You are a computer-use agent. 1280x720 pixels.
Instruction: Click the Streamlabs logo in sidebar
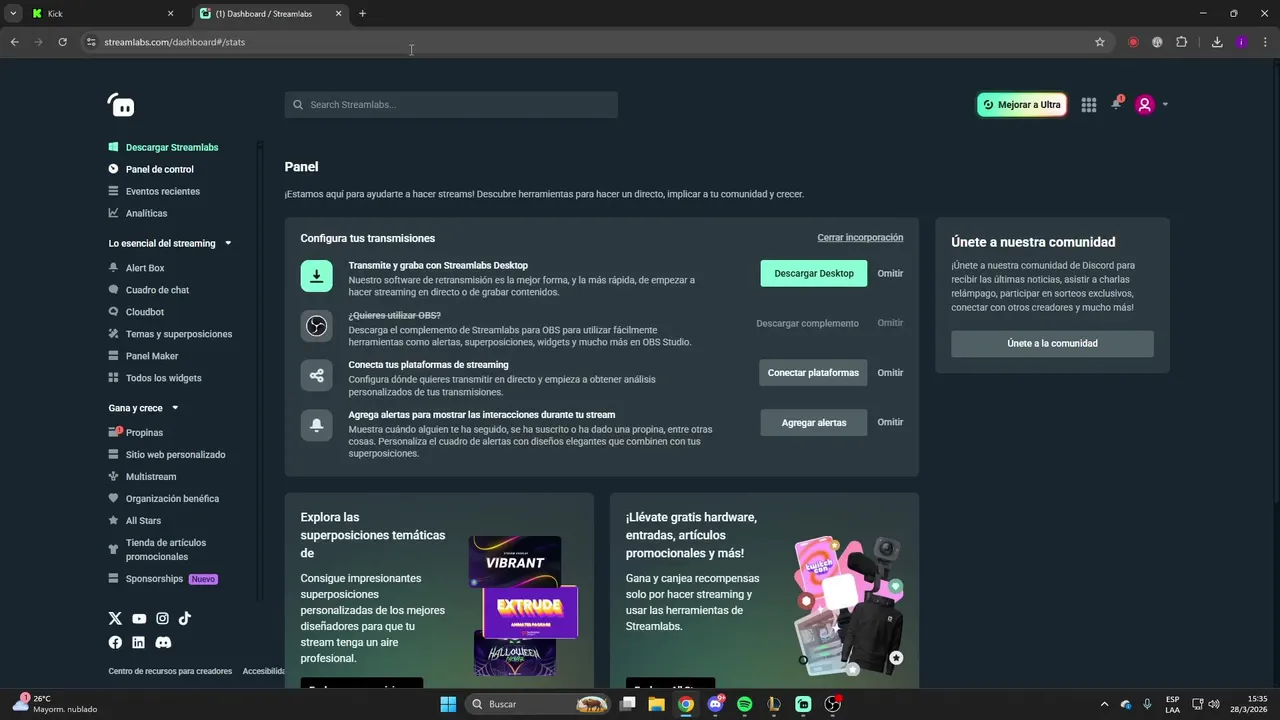coord(121,105)
